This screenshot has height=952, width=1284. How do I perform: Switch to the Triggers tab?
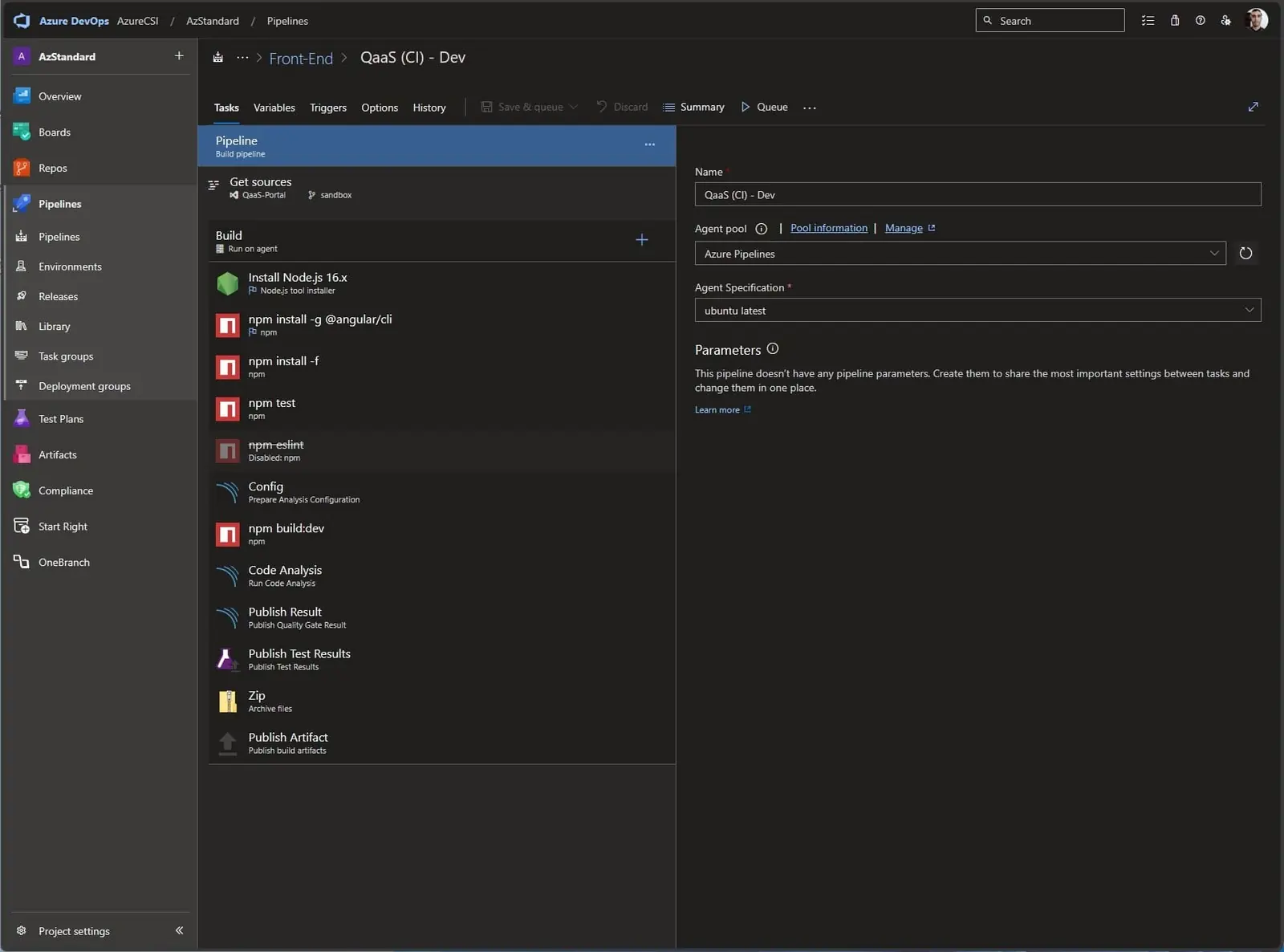click(x=328, y=108)
